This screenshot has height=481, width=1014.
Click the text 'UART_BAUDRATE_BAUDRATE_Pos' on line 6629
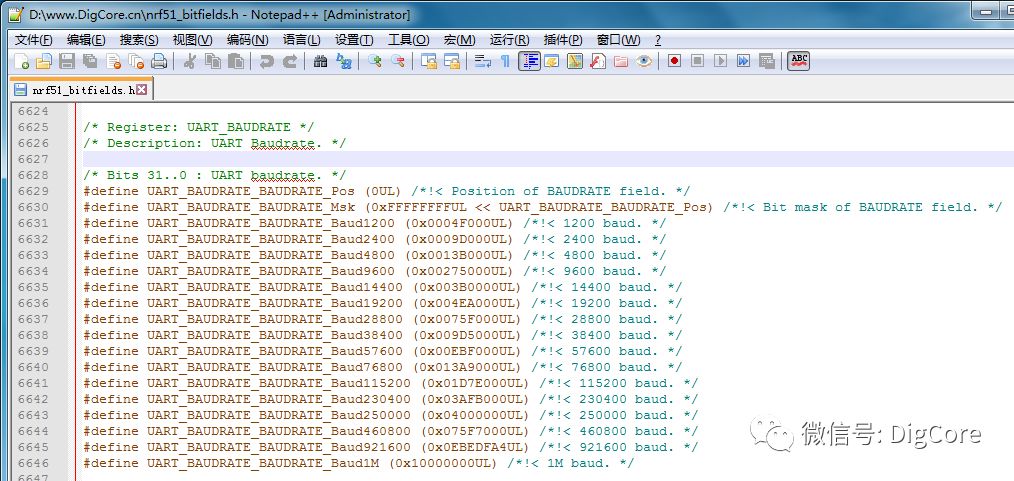tap(252, 191)
